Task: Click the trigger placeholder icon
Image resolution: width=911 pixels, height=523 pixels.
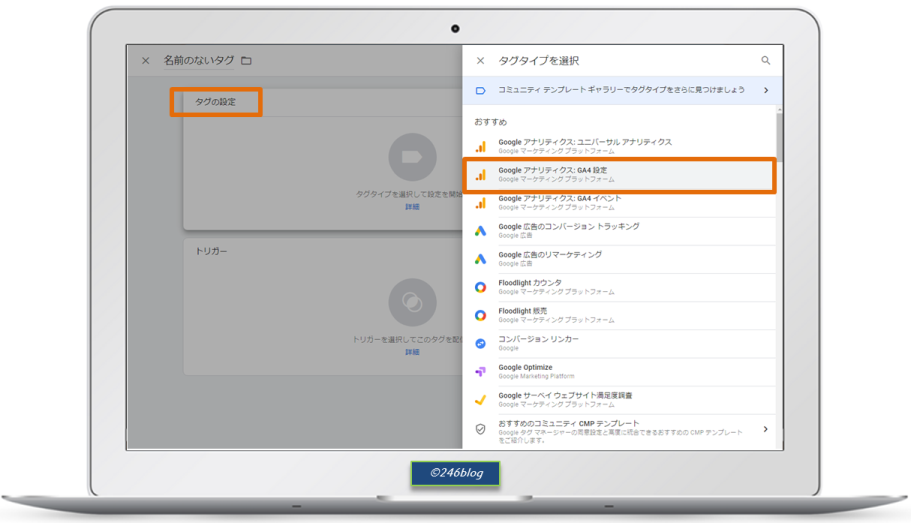Action: (412, 302)
